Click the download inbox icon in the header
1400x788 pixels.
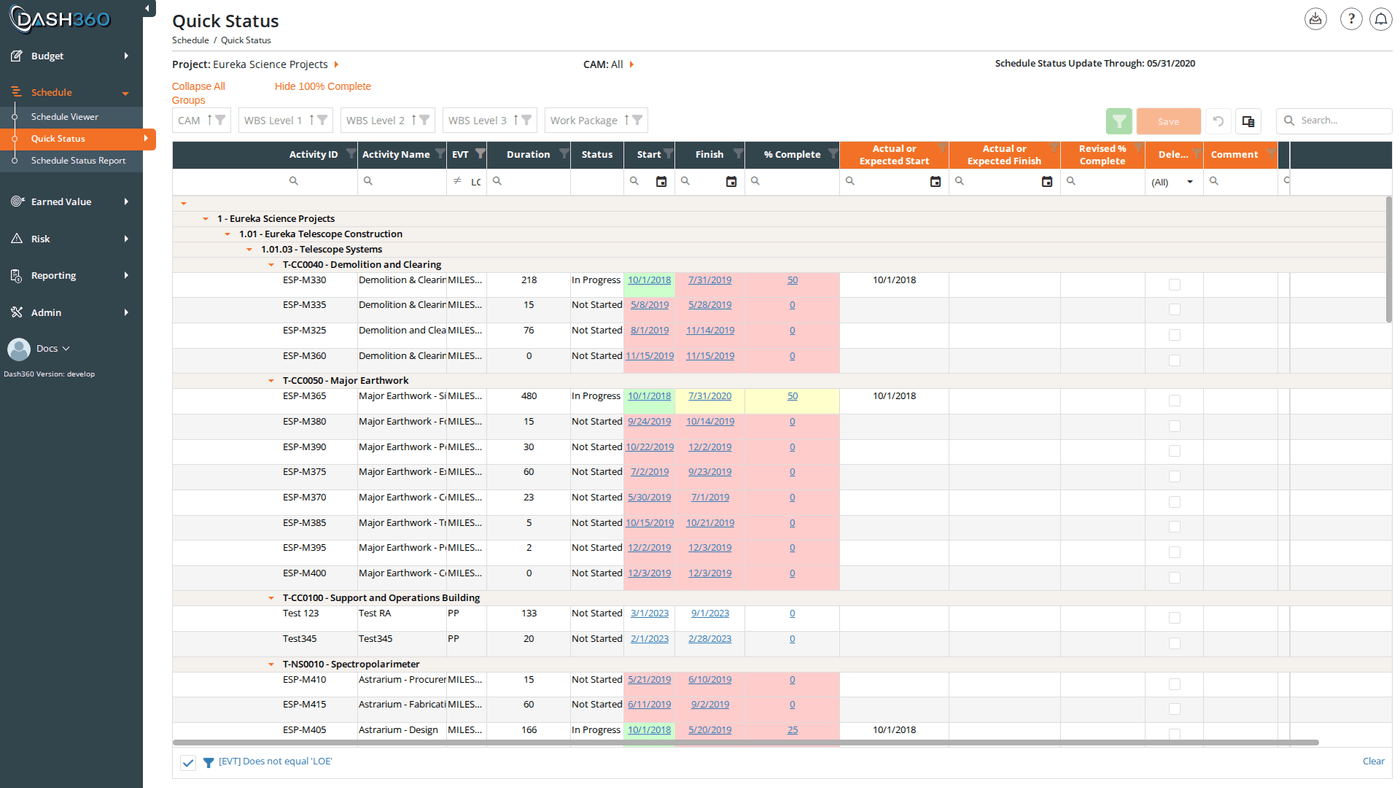(x=1316, y=19)
